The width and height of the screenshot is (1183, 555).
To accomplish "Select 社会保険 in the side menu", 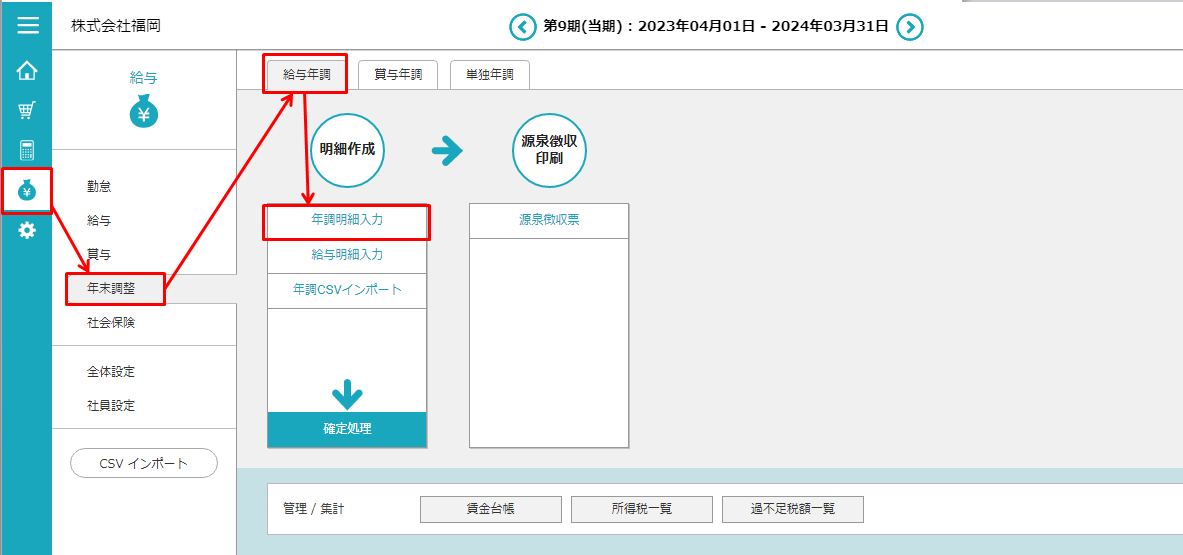I will point(111,324).
